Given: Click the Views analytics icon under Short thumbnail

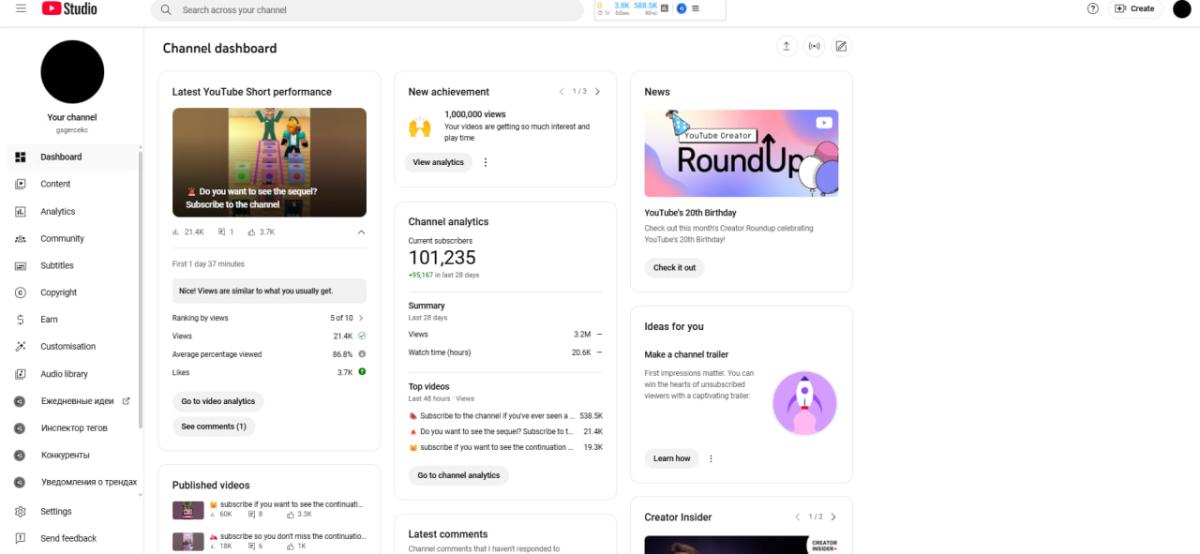Looking at the screenshot, I should coord(176,232).
